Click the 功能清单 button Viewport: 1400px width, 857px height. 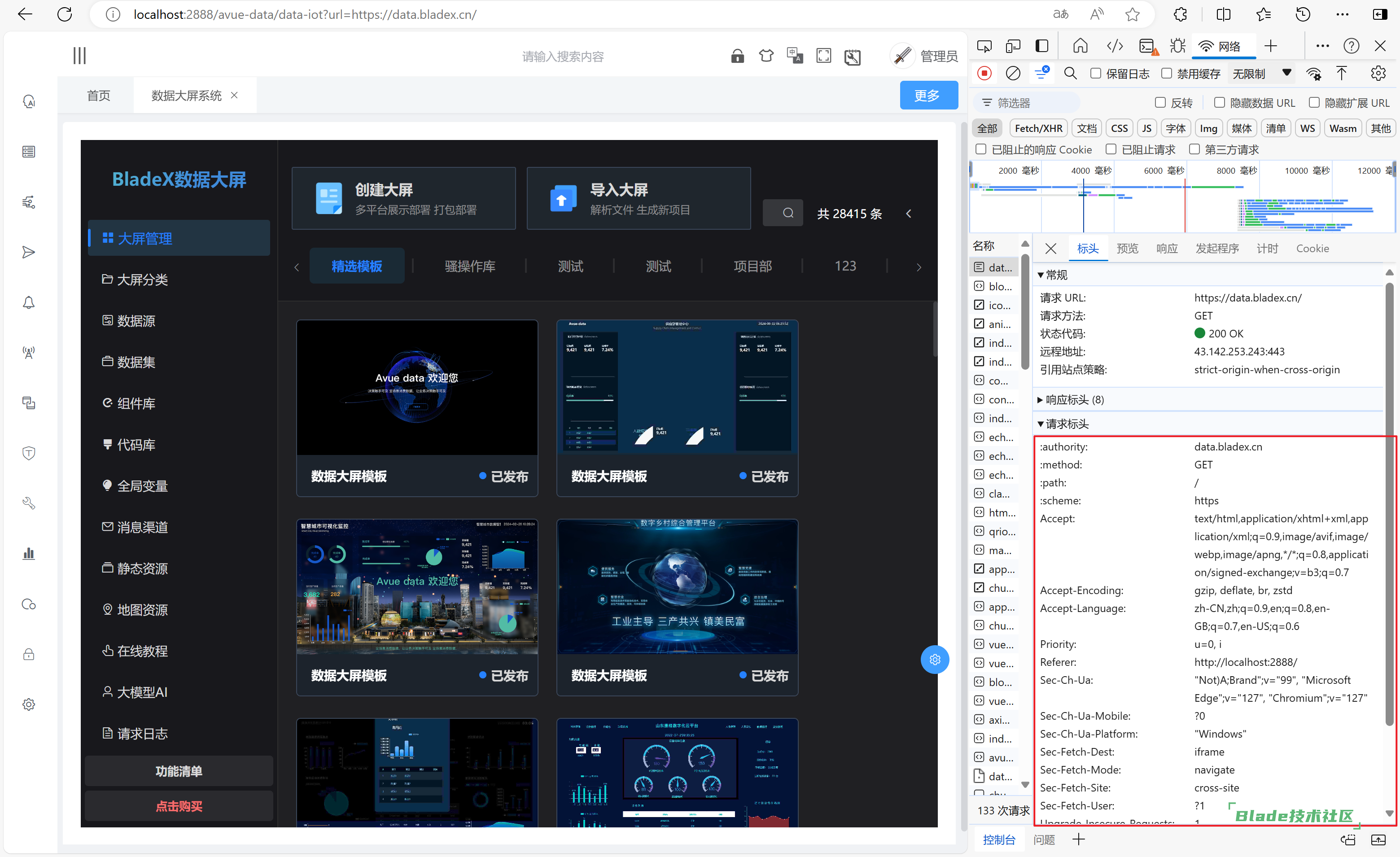click(179, 770)
